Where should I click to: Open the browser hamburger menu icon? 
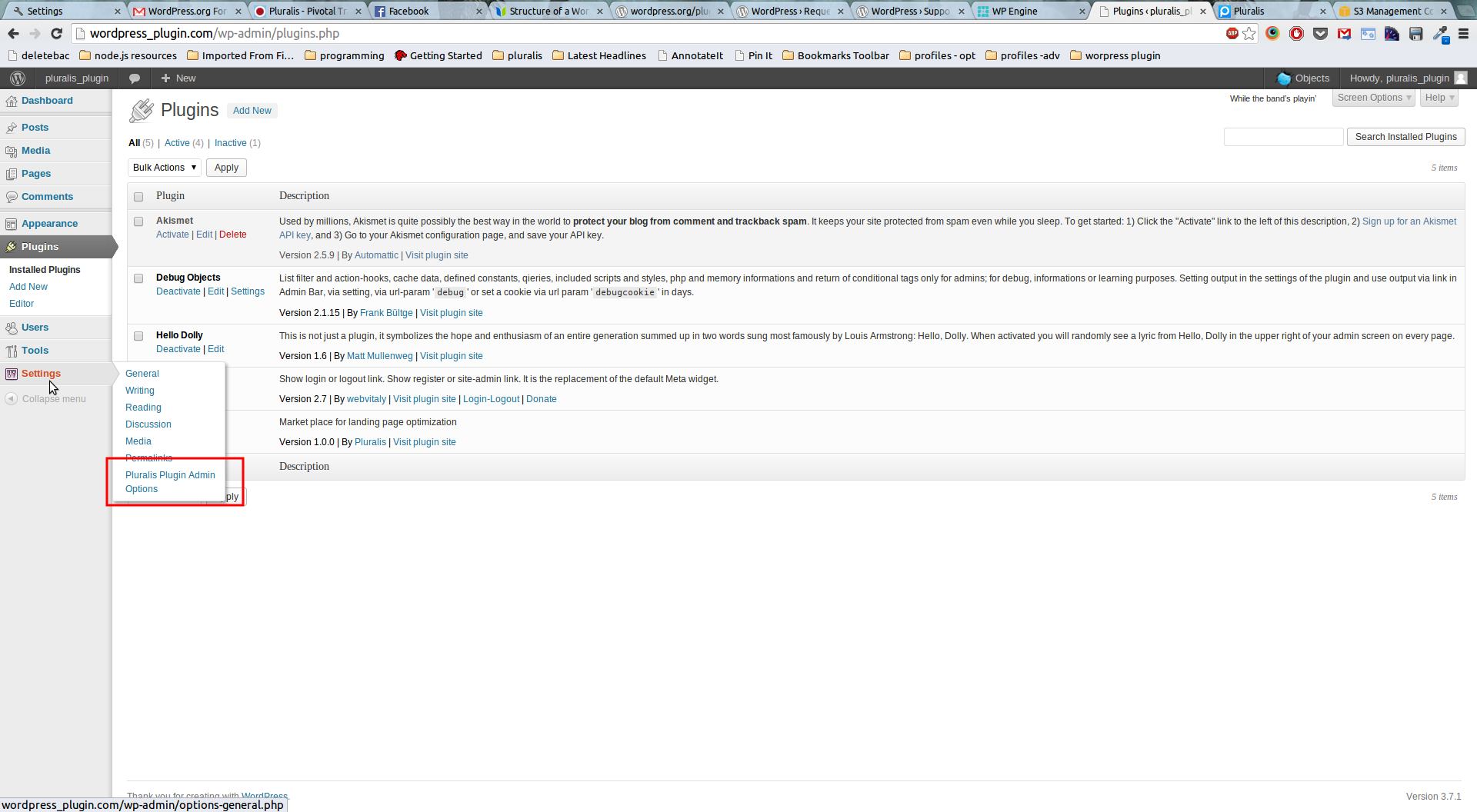tap(1463, 33)
